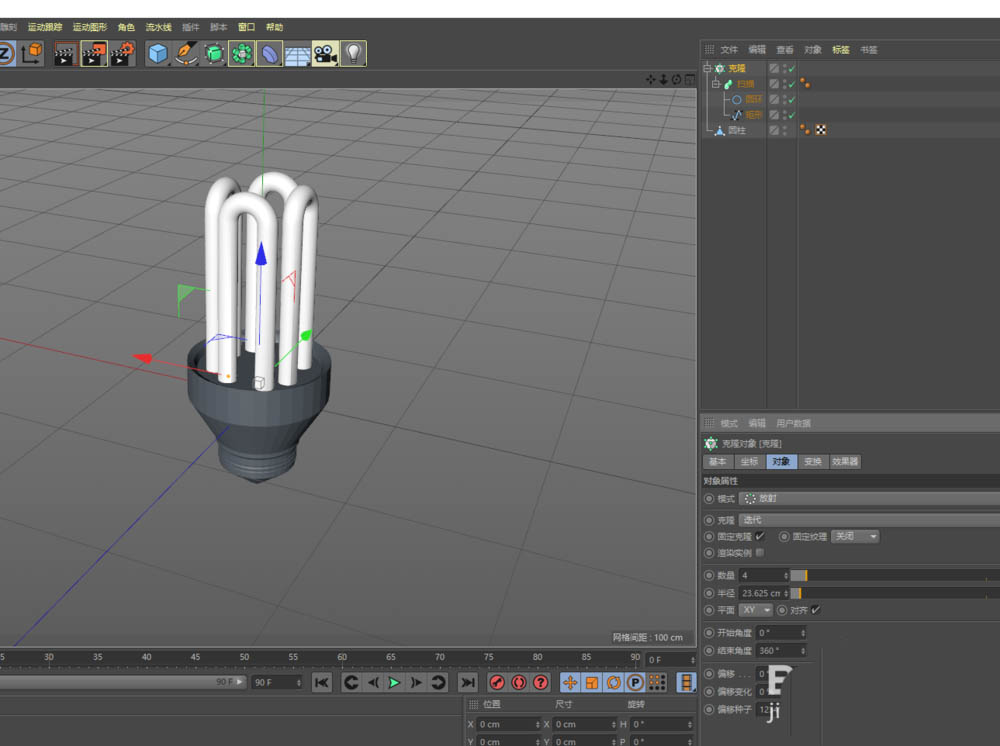Screen dimensions: 1000x746
Task: Collapse the 扫描 object tree node
Action: tap(715, 84)
